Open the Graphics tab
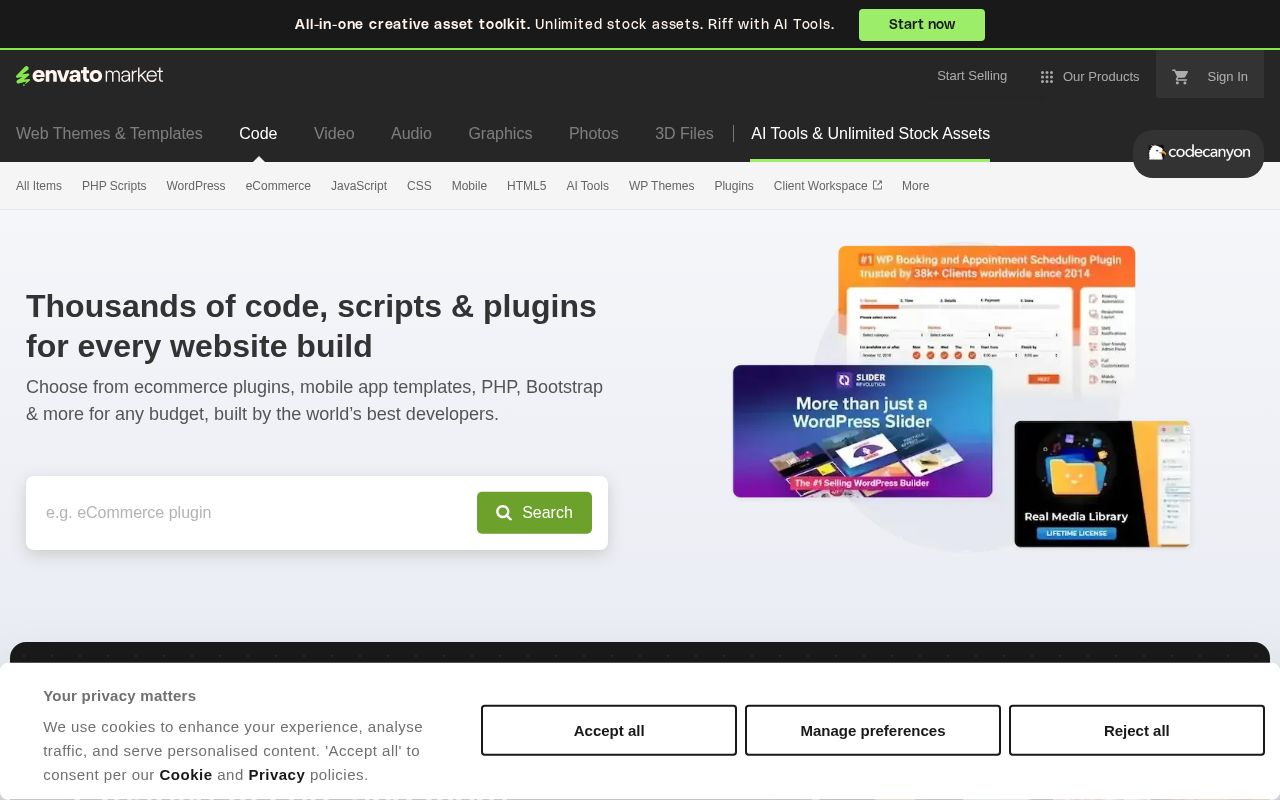The image size is (1280, 800). (500, 133)
